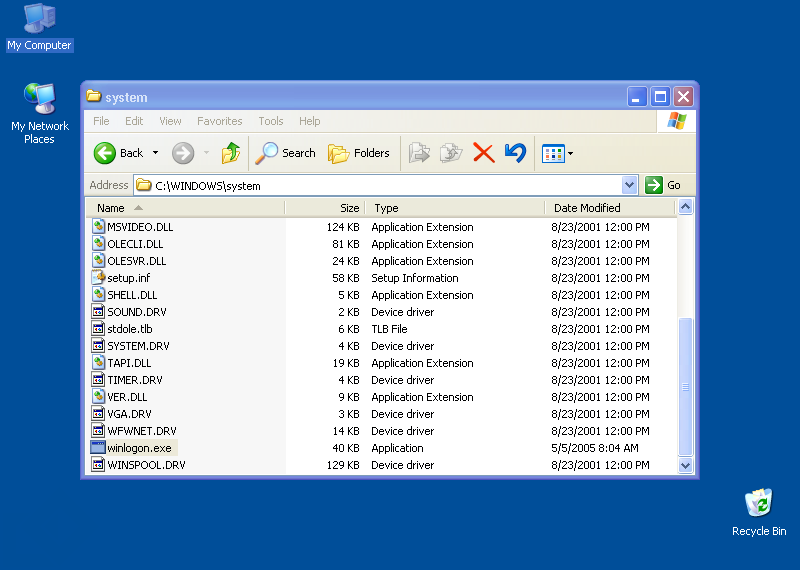Sort by the Date Modified column header

pos(610,208)
